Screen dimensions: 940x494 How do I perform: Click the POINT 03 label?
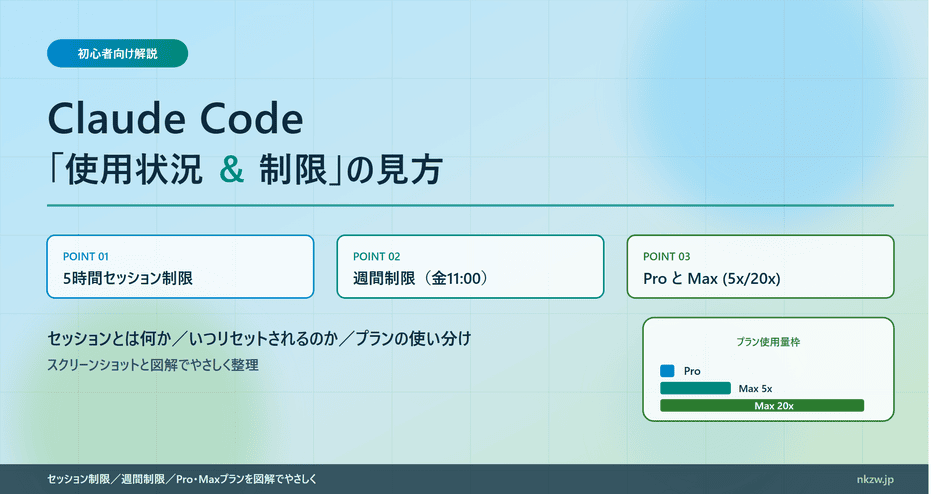click(667, 257)
